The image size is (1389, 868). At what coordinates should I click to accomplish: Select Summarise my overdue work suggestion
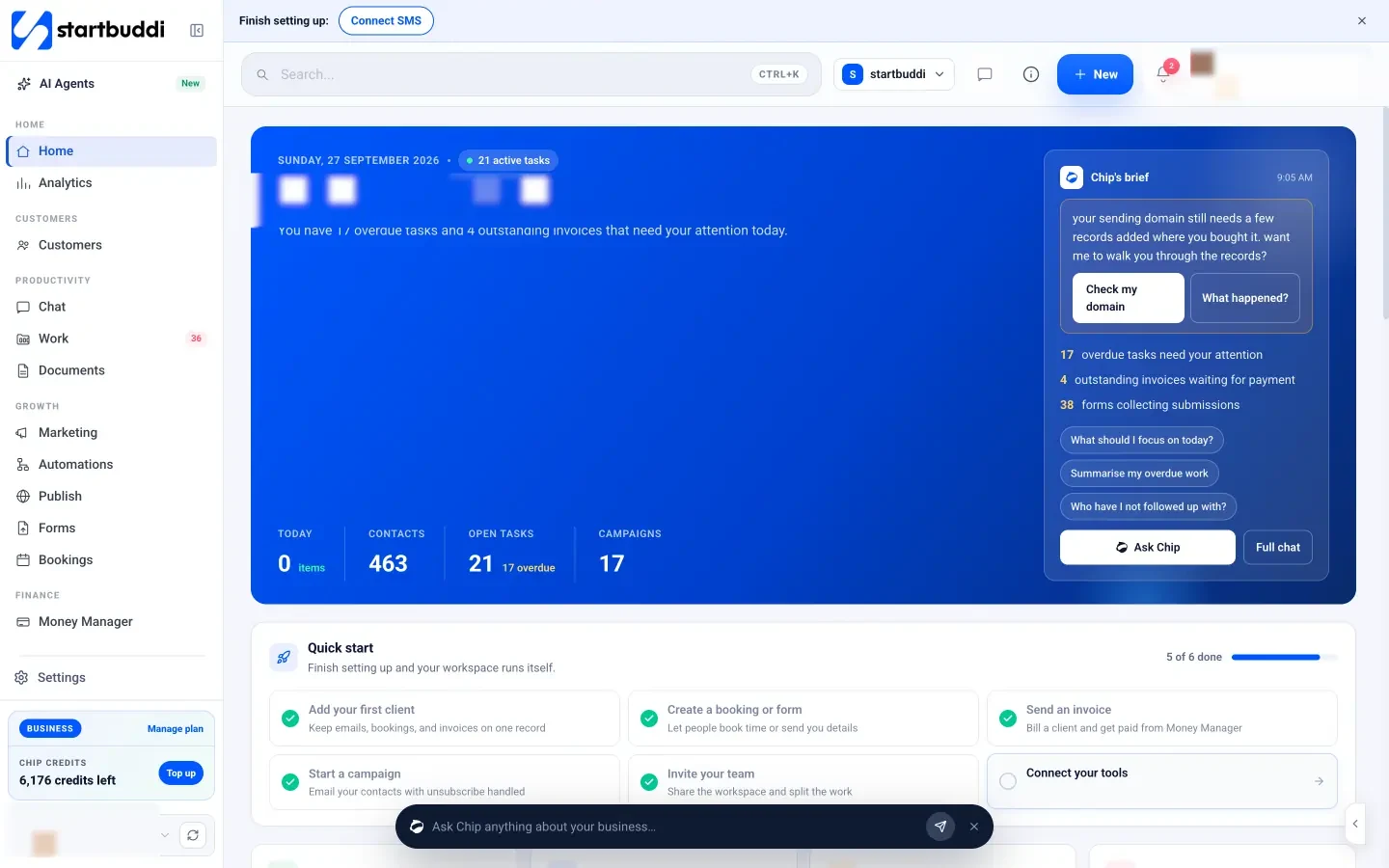coord(1139,474)
